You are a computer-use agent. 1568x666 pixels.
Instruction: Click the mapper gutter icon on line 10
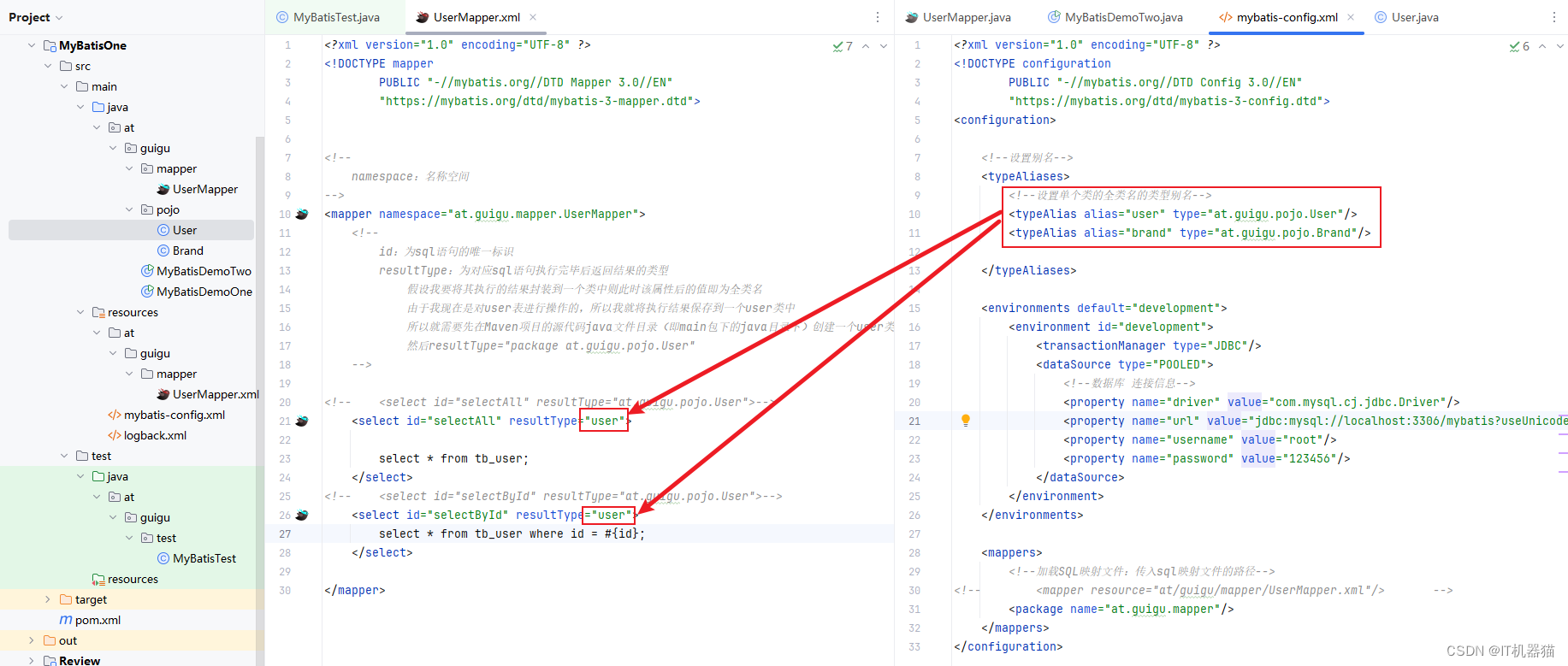point(302,215)
